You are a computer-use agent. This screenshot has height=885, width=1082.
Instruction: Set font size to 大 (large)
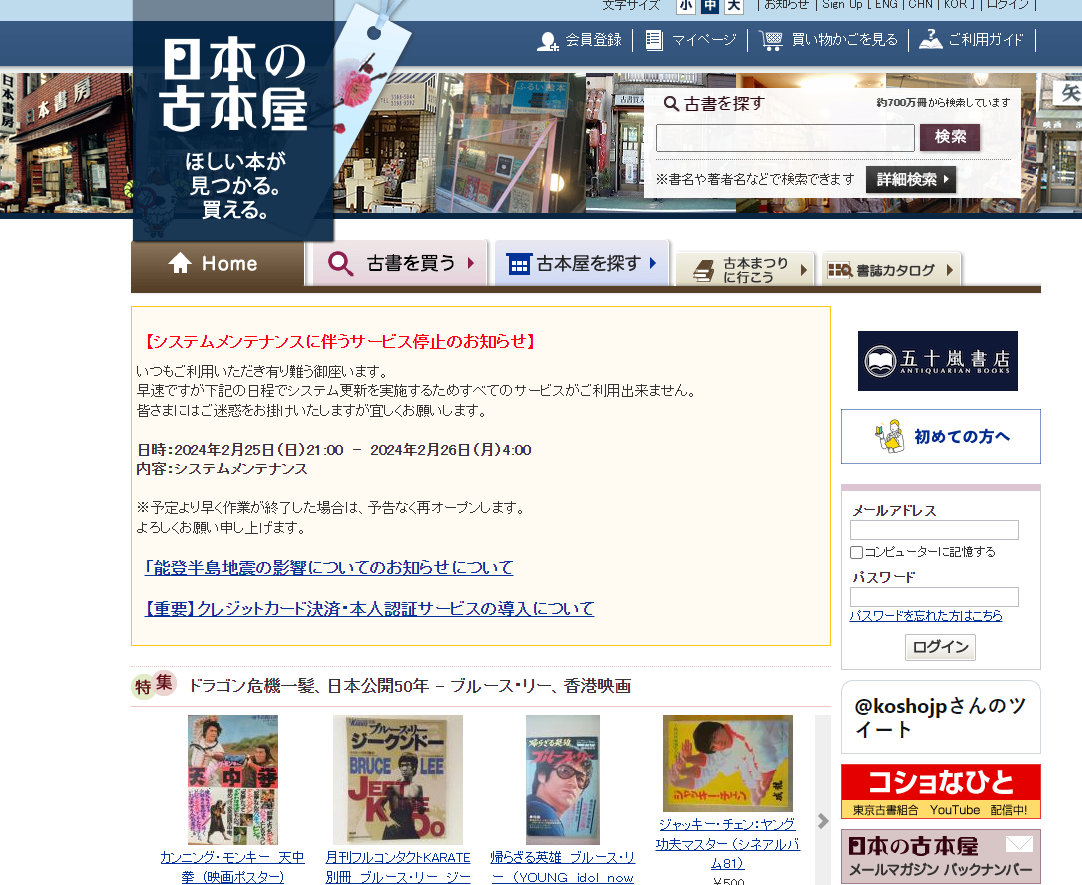coord(734,6)
